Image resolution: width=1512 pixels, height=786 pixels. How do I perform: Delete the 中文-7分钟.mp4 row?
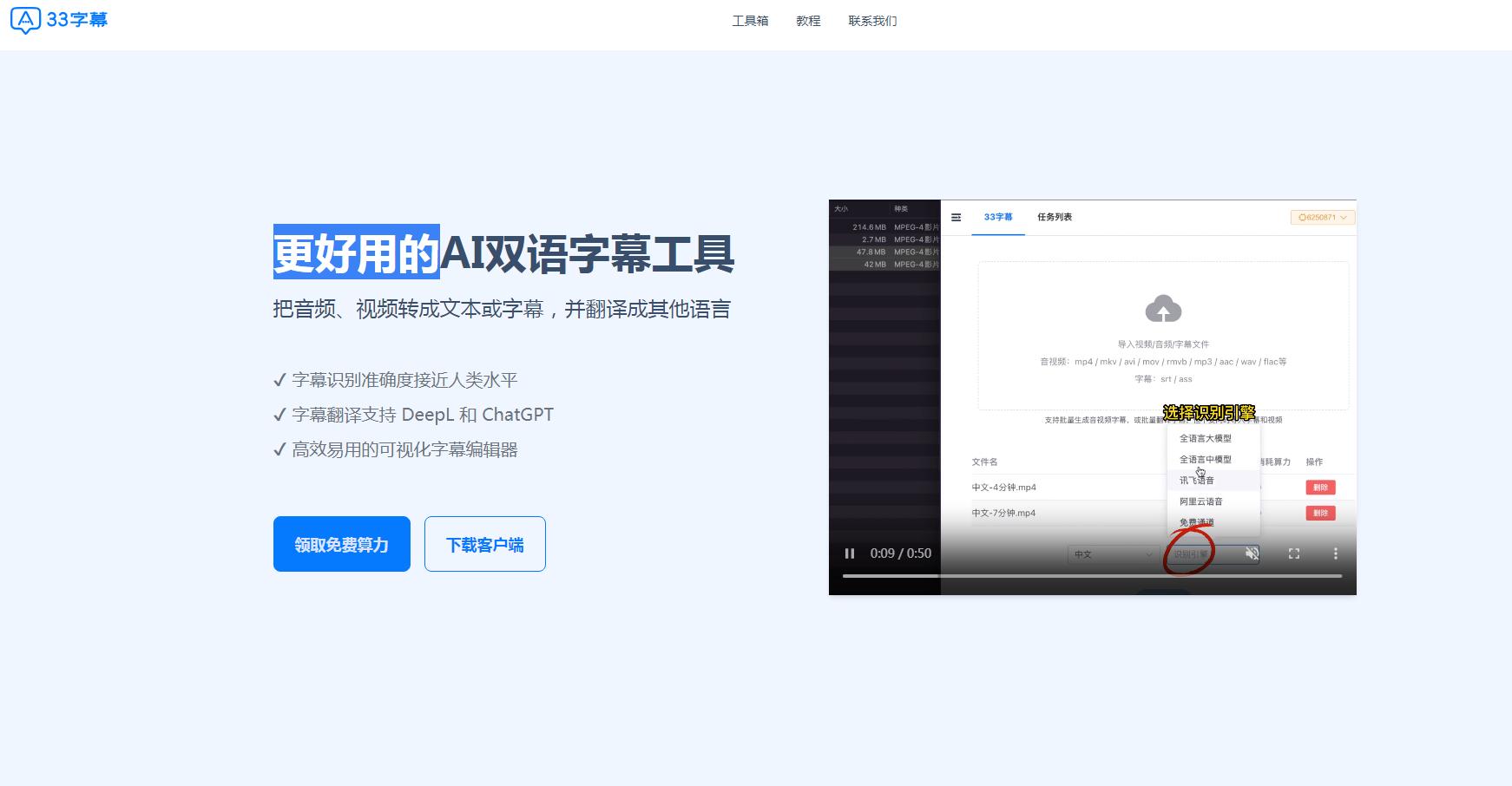pyautogui.click(x=1320, y=514)
